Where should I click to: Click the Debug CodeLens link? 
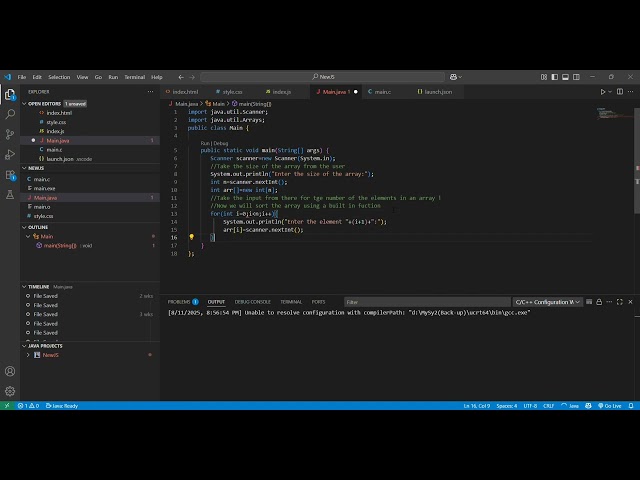(221, 143)
